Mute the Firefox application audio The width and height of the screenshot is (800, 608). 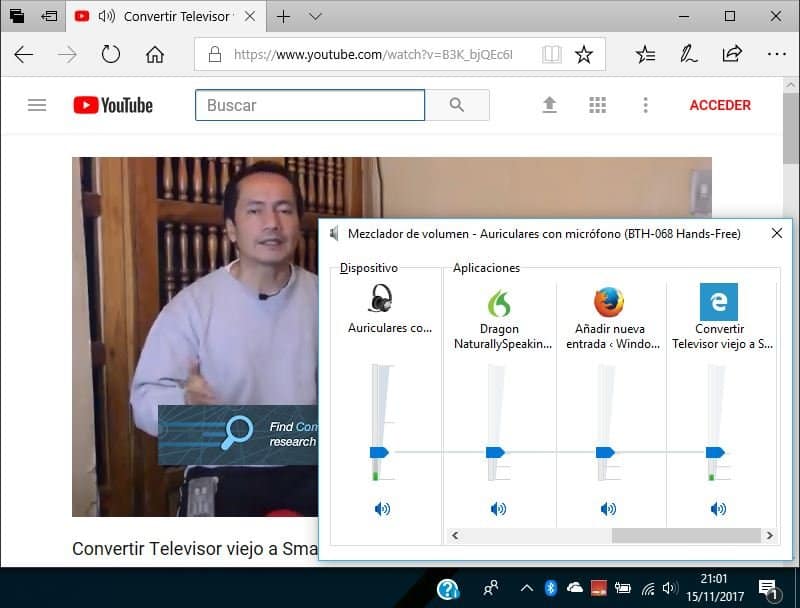[608, 509]
